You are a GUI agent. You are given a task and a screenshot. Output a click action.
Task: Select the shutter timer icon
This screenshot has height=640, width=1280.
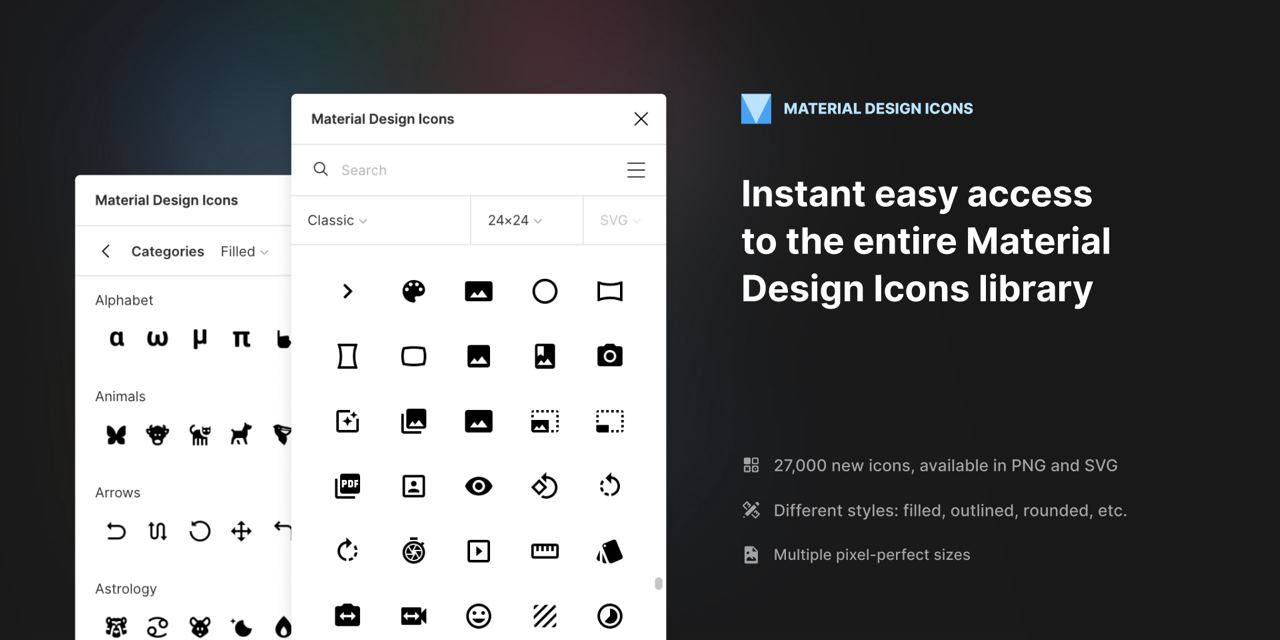413,550
